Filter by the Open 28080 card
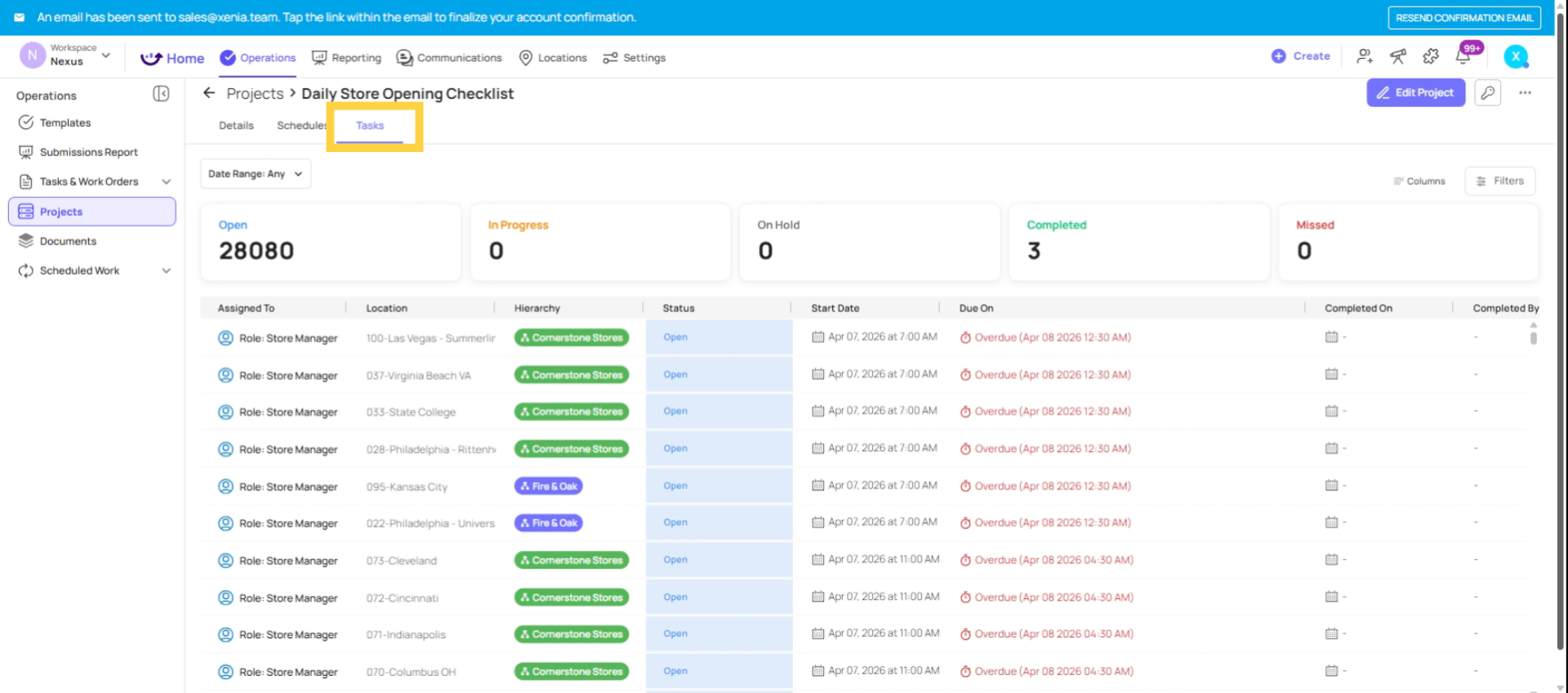Screen dimensions: 1568x693 (331, 242)
